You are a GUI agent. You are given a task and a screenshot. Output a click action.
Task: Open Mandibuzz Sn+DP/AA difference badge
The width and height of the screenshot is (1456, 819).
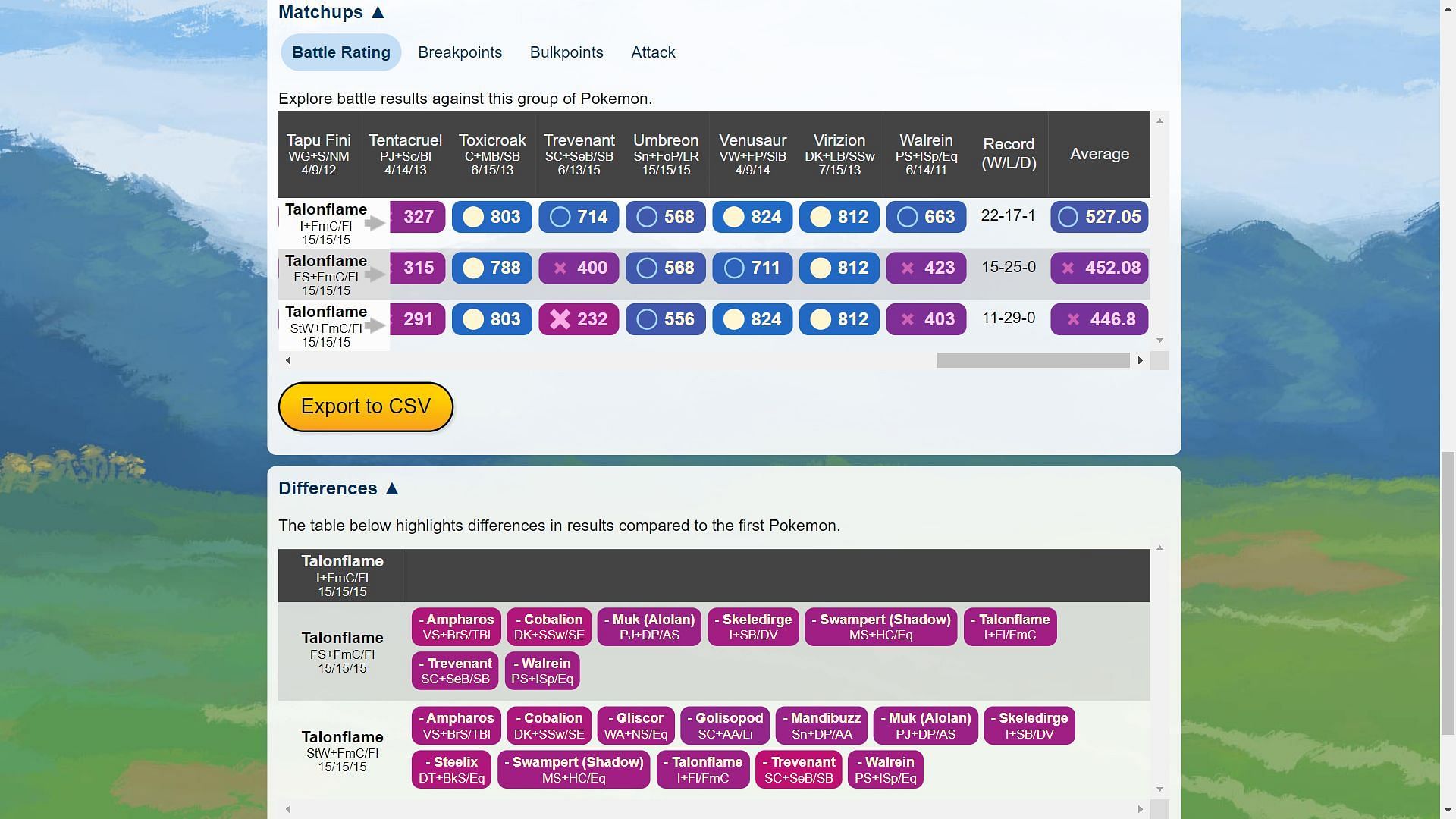(822, 726)
